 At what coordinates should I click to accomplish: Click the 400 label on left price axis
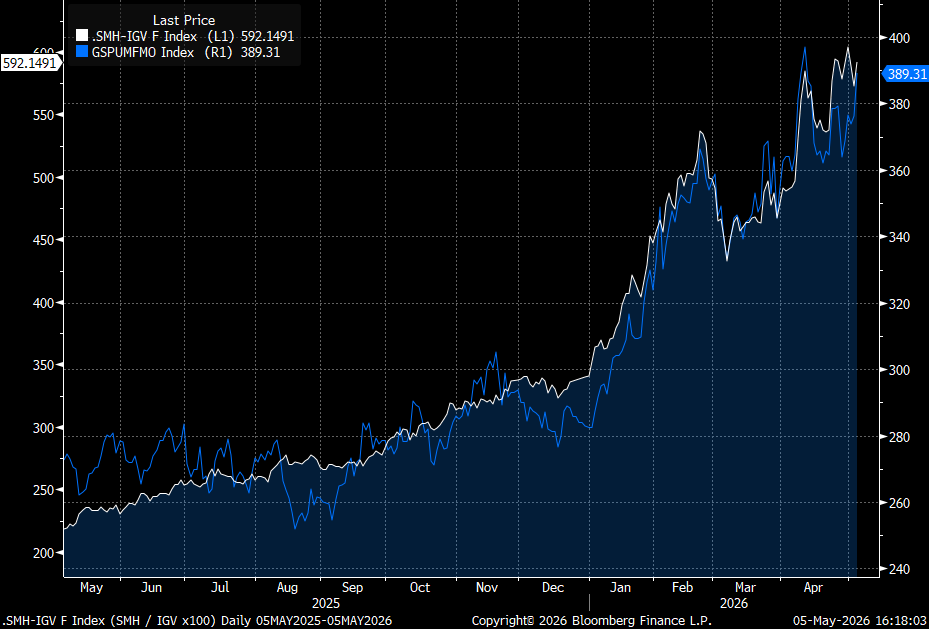tap(43, 303)
